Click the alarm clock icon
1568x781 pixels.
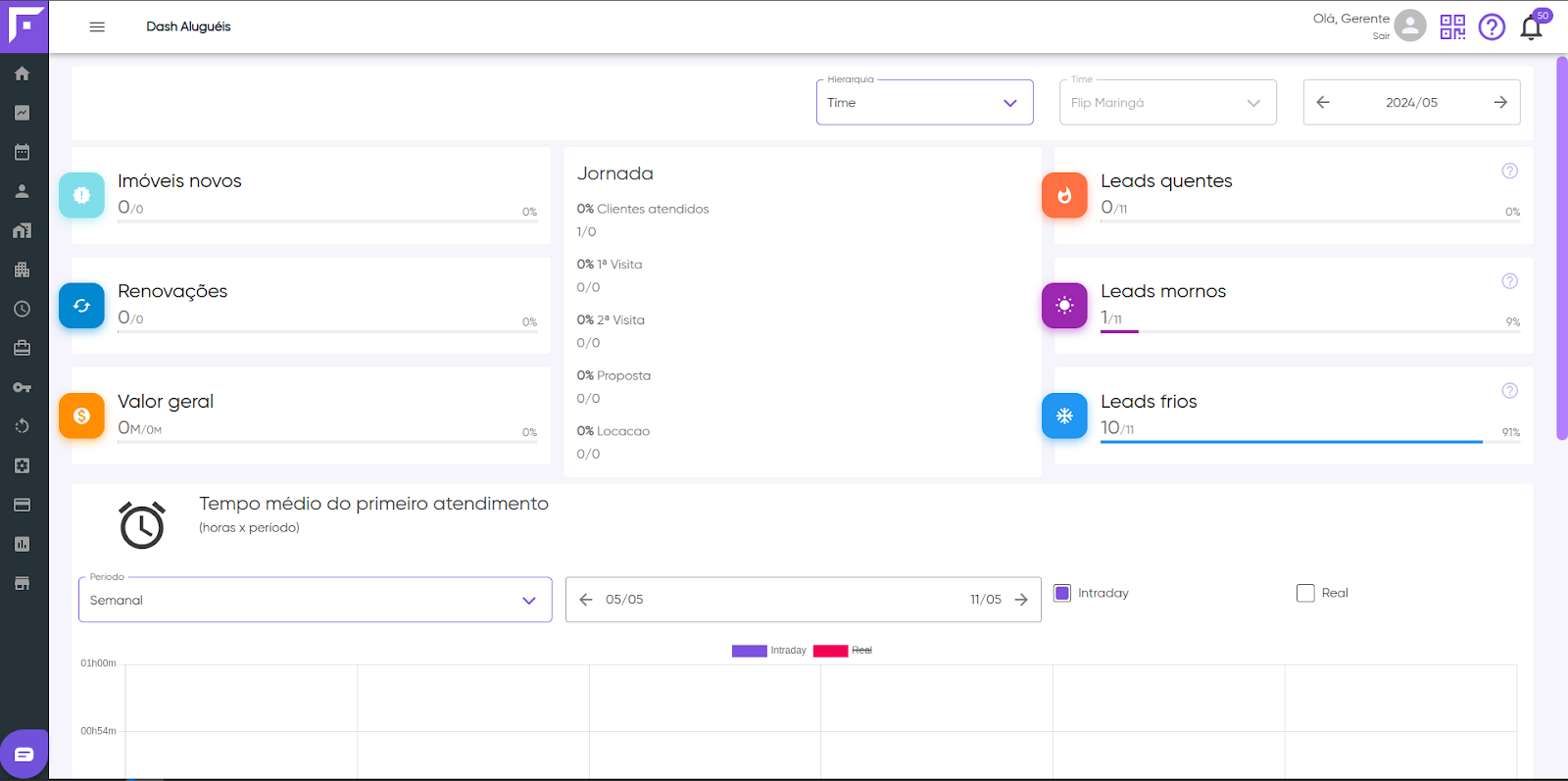142,524
